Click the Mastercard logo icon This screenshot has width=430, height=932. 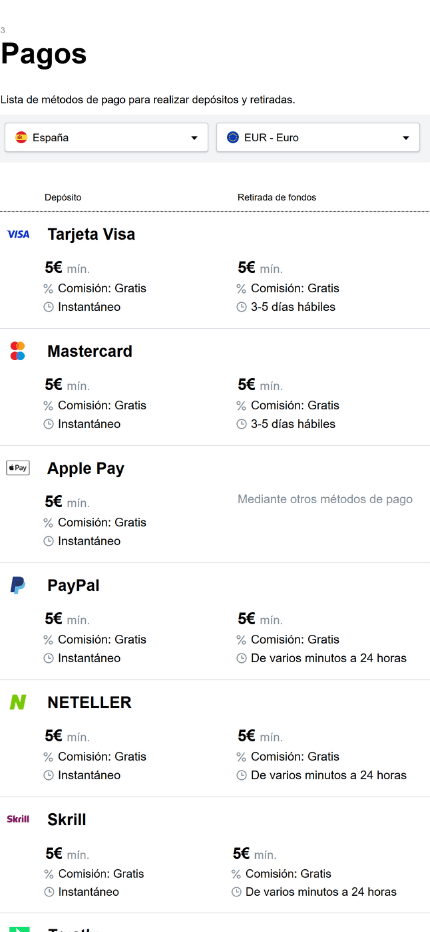click(18, 351)
